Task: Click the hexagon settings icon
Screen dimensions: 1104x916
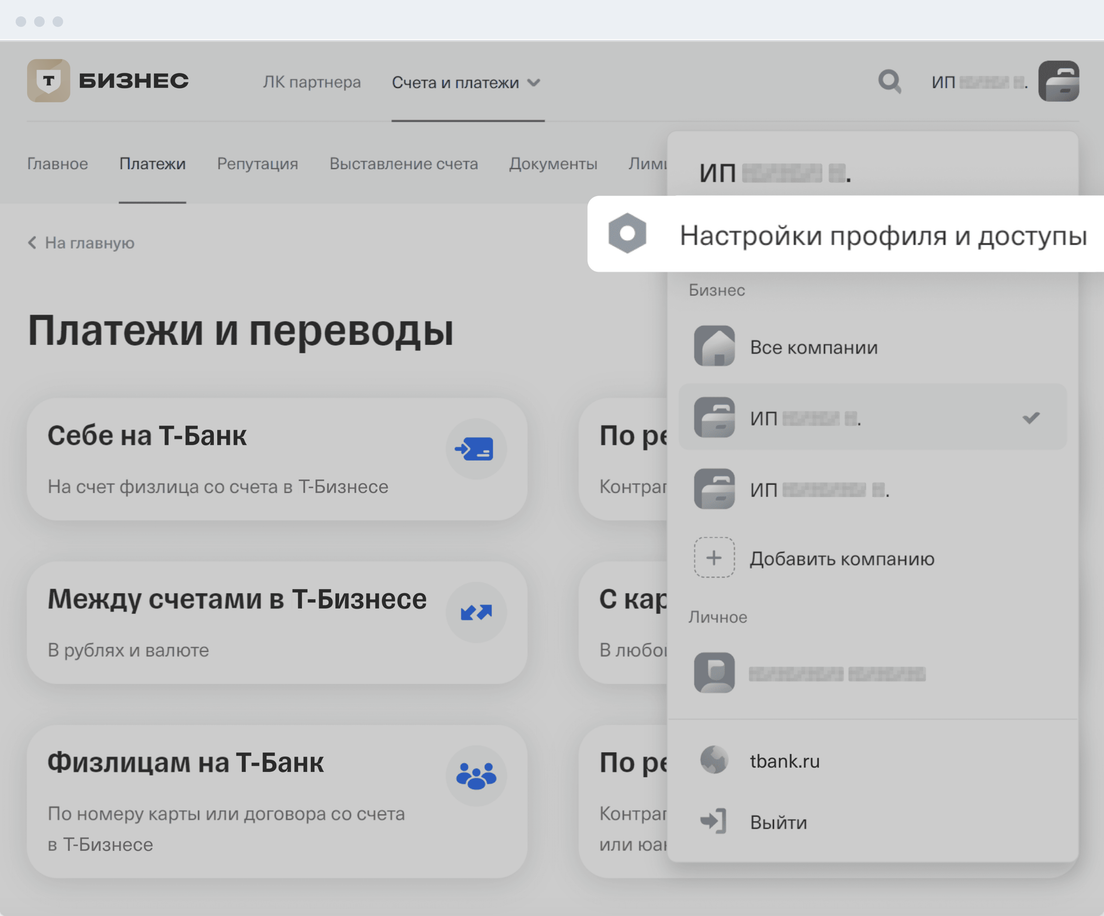Action: 627,233
